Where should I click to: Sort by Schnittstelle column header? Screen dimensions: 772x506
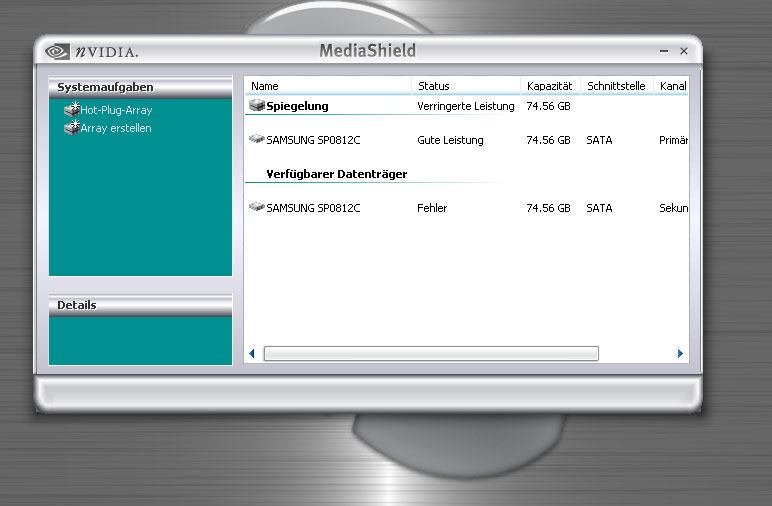coord(617,86)
